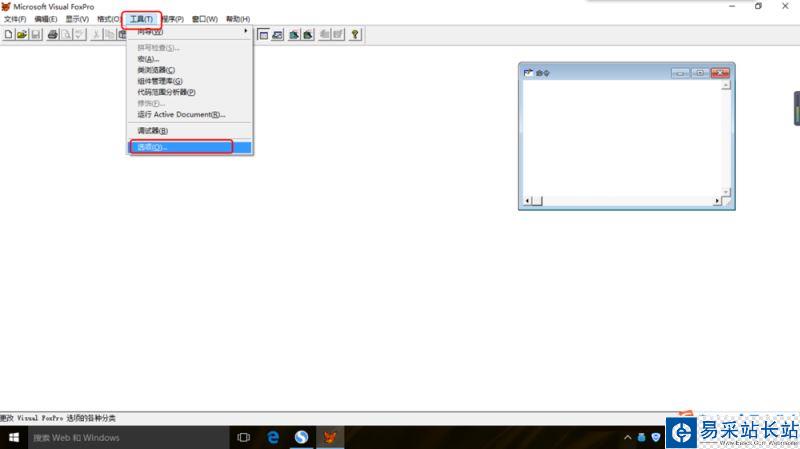Screen dimensions: 800x449
Task: Open the 格式(O) menu
Action: click(x=108, y=19)
